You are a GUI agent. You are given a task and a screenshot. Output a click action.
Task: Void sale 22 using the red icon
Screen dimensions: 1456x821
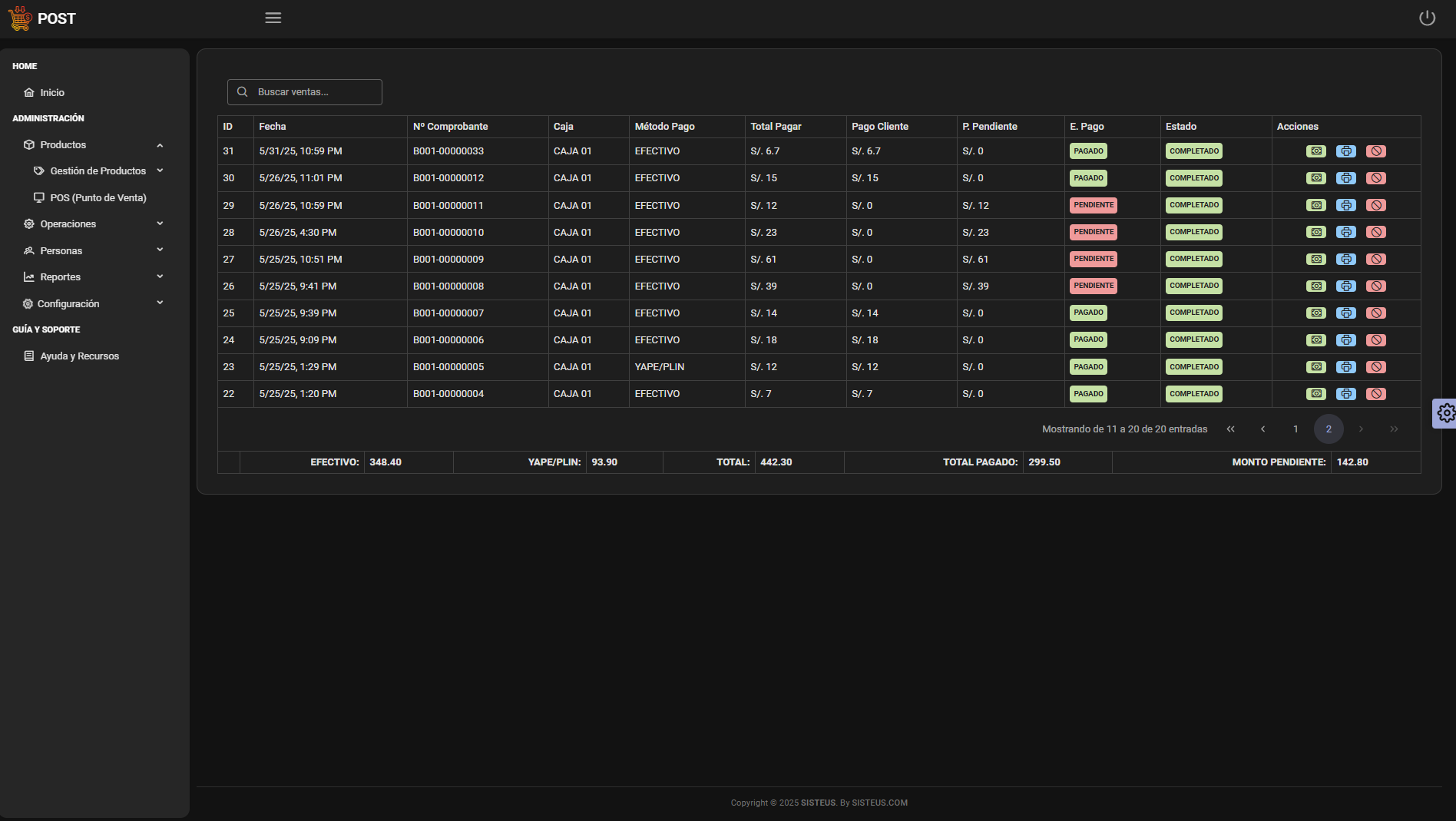point(1376,394)
